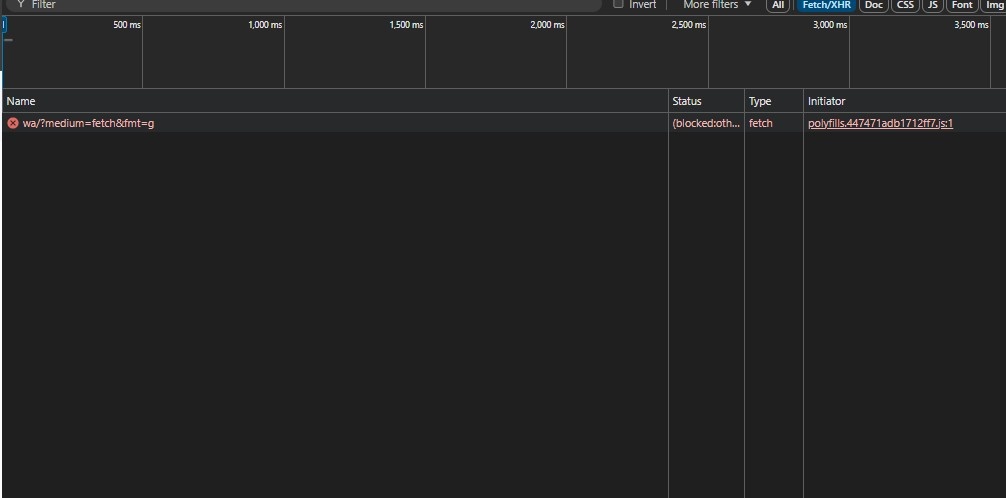This screenshot has width=1006, height=498.
Task: Filter requests by CSS type
Action: (905, 5)
